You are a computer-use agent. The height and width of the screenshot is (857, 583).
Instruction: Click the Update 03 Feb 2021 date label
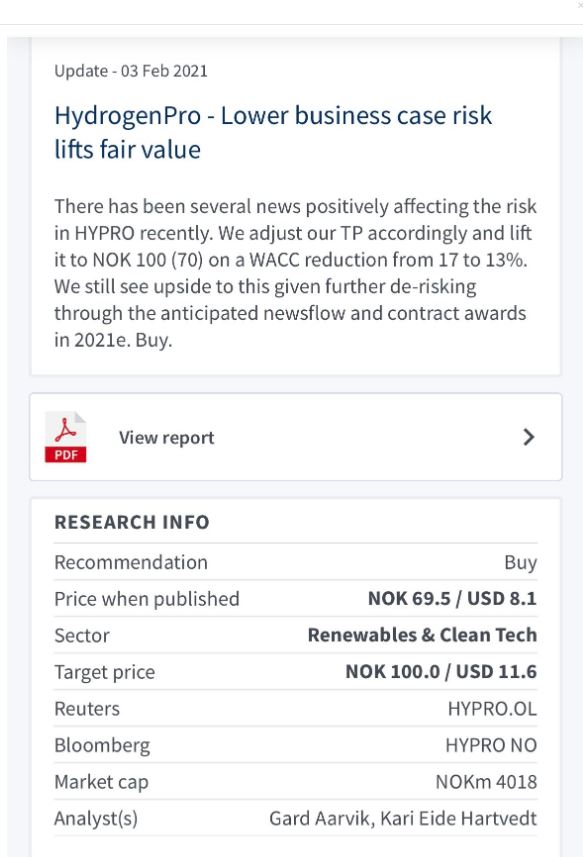click(131, 71)
